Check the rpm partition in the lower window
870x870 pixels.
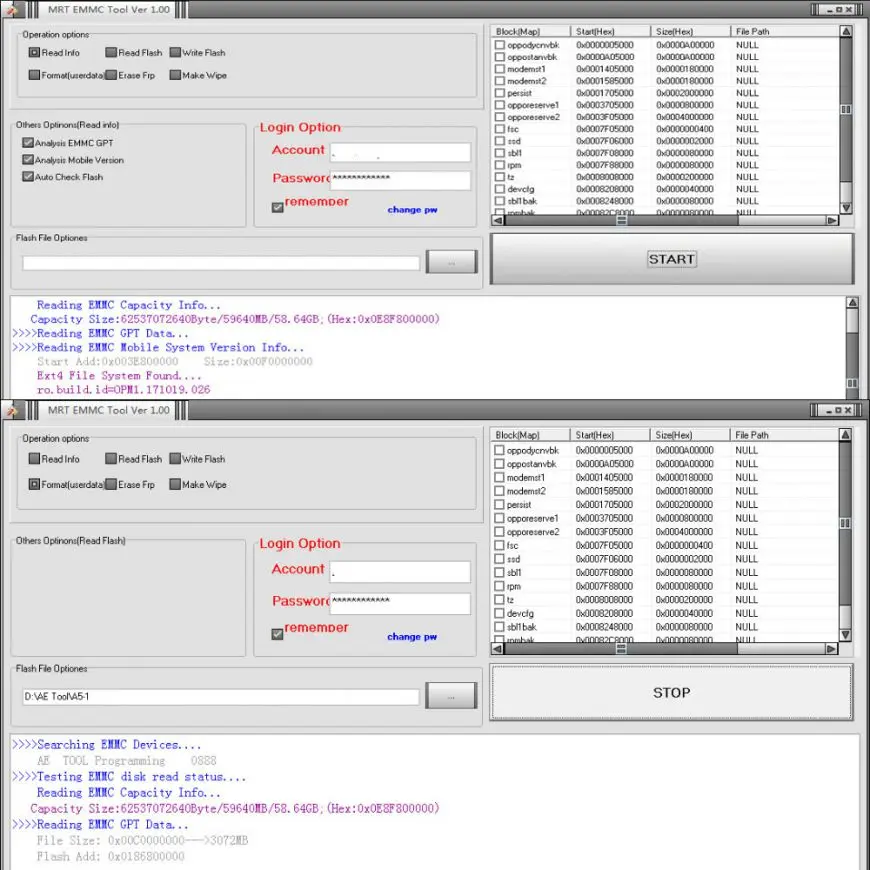[x=499, y=586]
